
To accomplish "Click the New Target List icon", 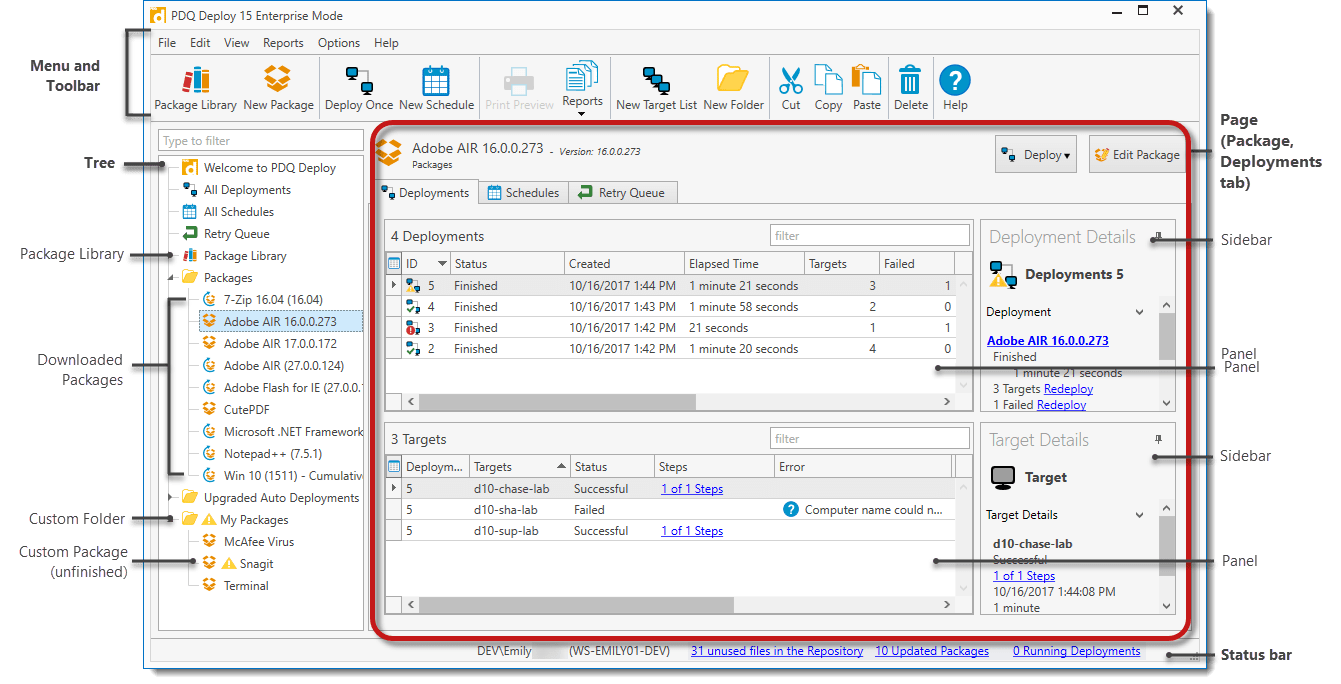I will [x=655, y=87].
